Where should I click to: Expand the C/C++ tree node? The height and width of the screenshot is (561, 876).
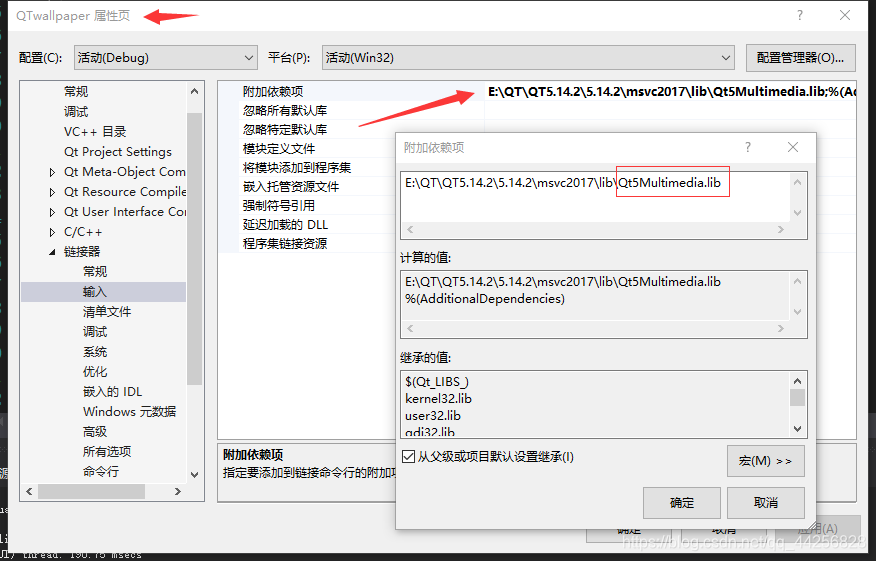[x=52, y=232]
